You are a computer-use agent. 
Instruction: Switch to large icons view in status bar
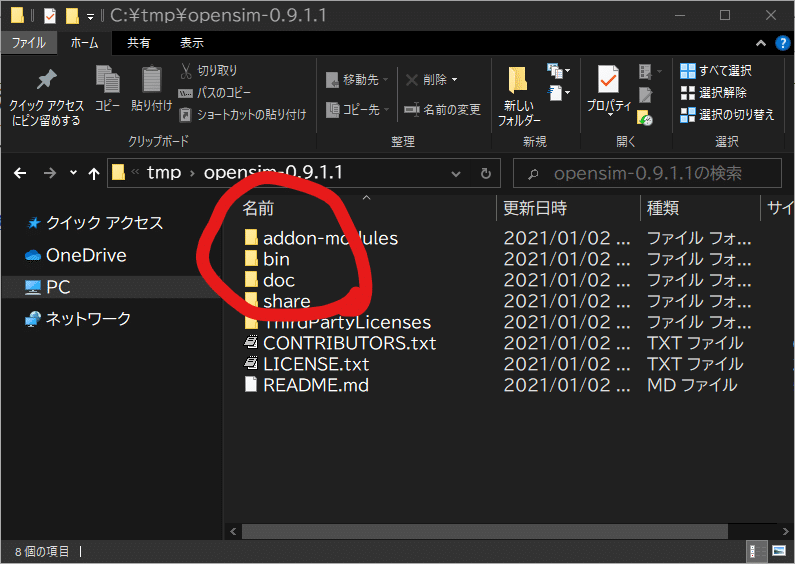778,551
